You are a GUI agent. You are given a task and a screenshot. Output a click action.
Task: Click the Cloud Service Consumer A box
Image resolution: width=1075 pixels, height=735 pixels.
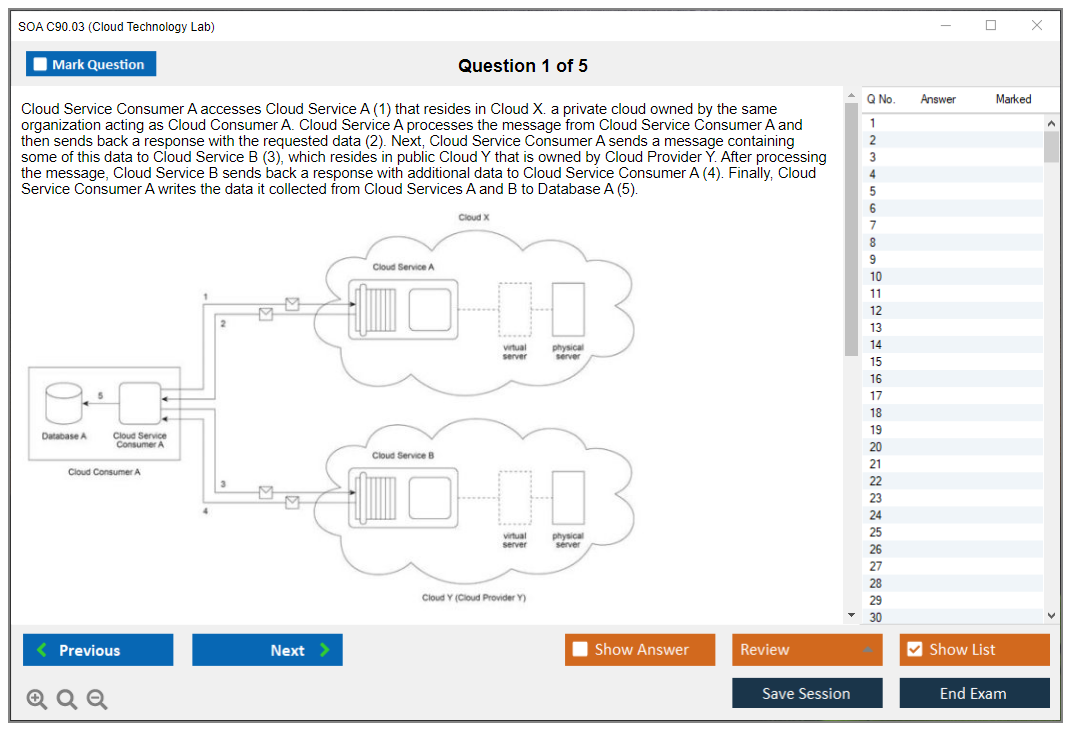[139, 404]
